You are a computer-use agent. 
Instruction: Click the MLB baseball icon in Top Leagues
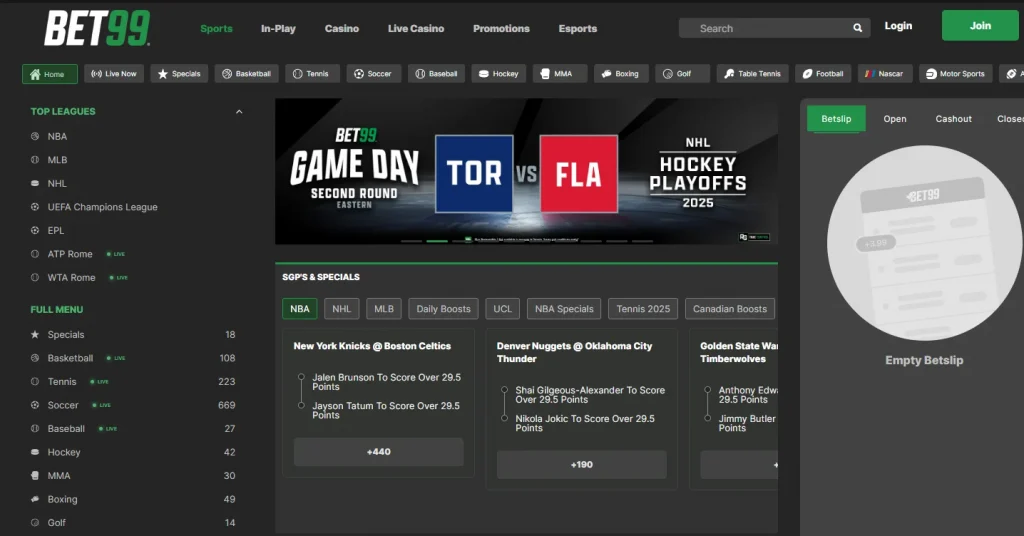point(35,160)
